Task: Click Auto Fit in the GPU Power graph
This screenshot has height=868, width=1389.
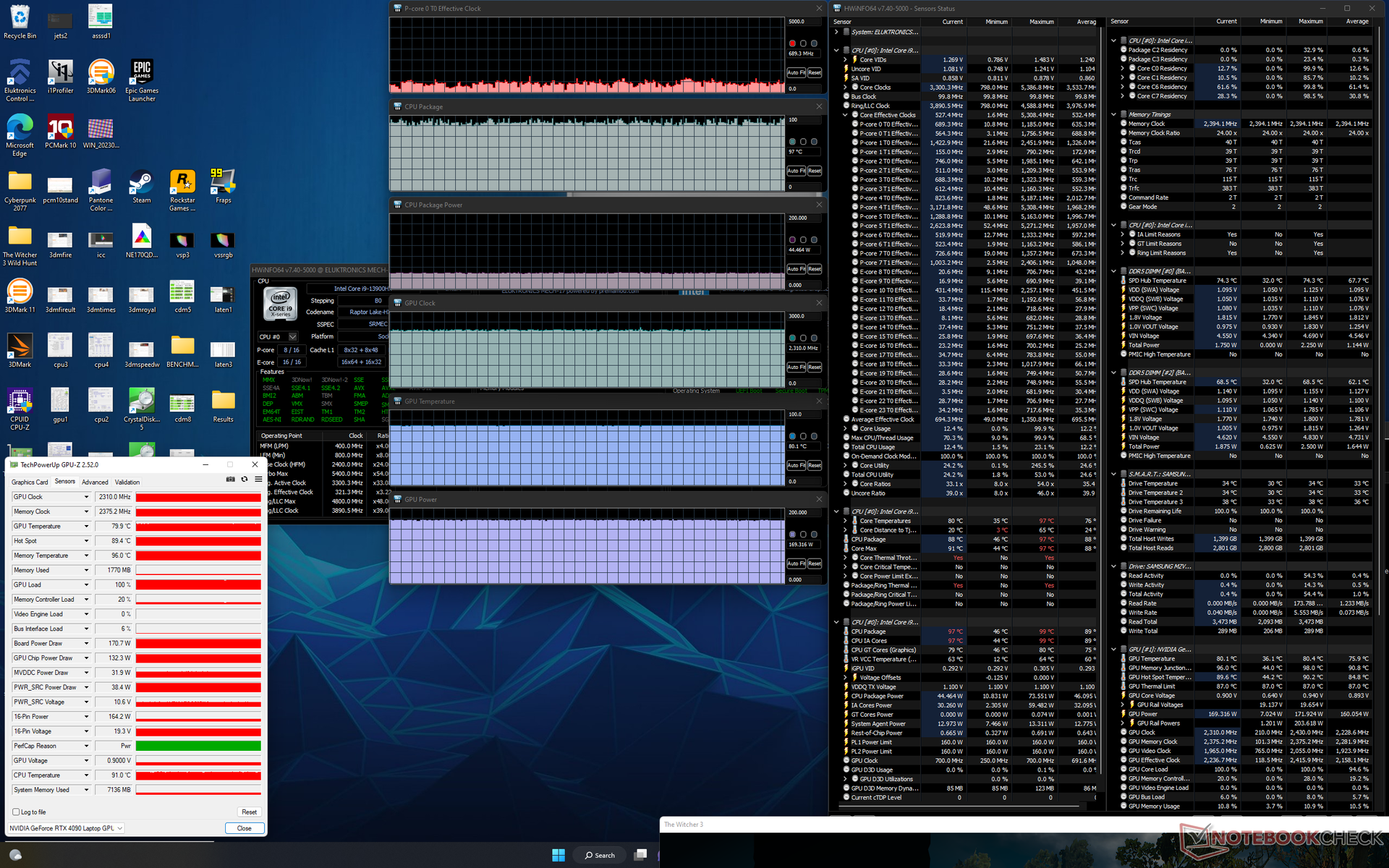Action: [x=797, y=563]
